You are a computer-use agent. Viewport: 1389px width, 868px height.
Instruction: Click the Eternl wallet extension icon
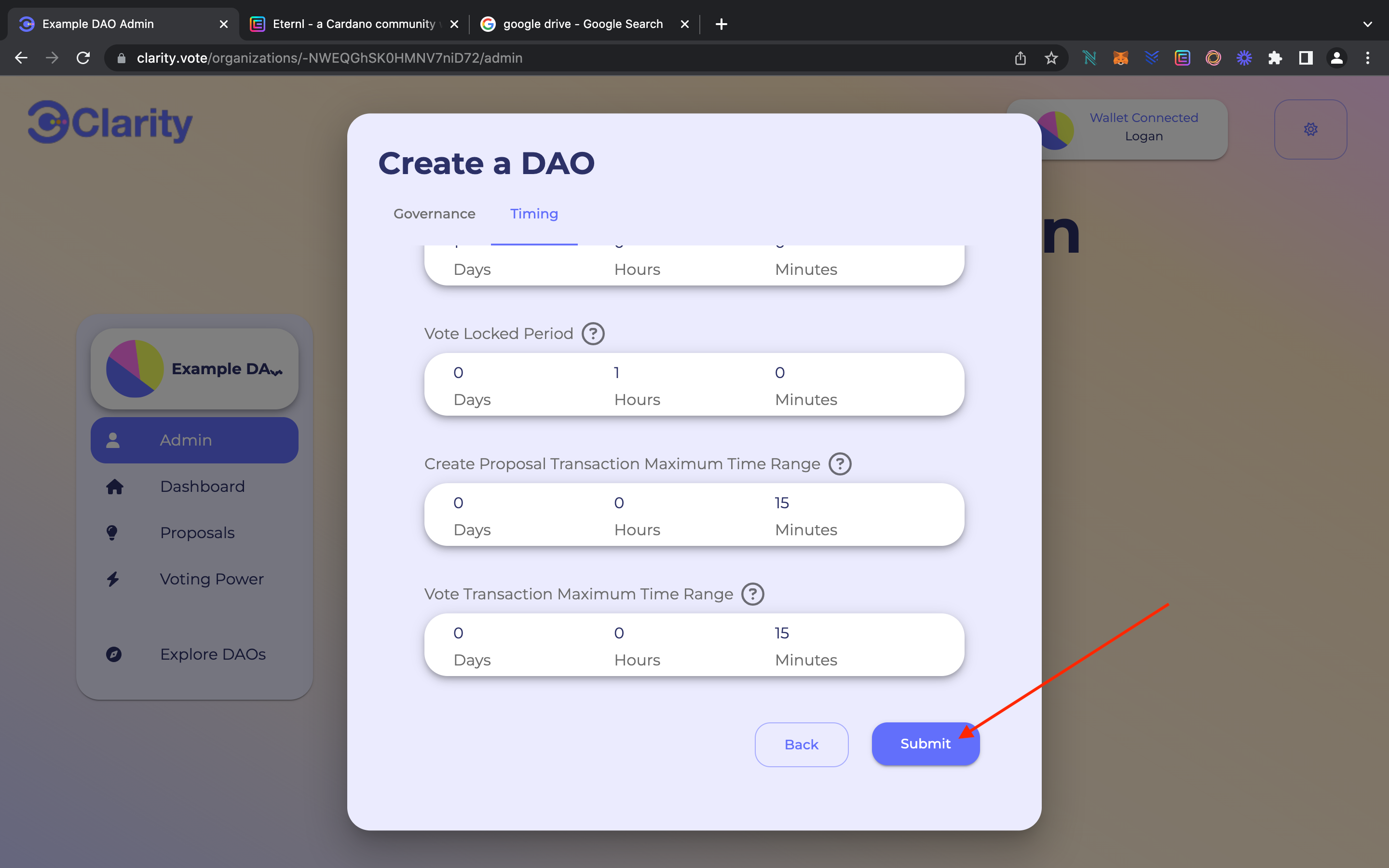click(1183, 58)
